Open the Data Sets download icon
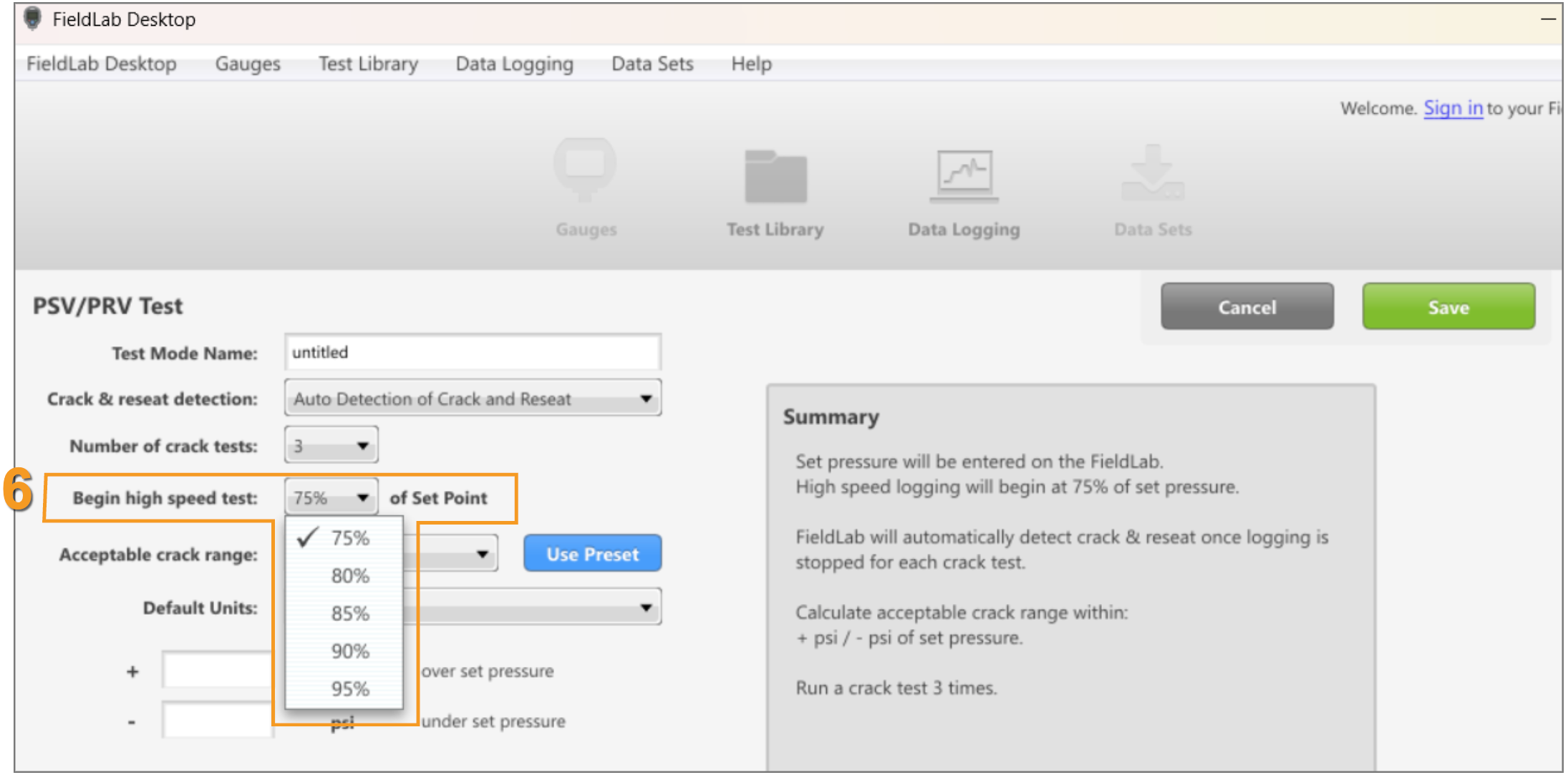The image size is (1568, 780). click(x=1153, y=172)
